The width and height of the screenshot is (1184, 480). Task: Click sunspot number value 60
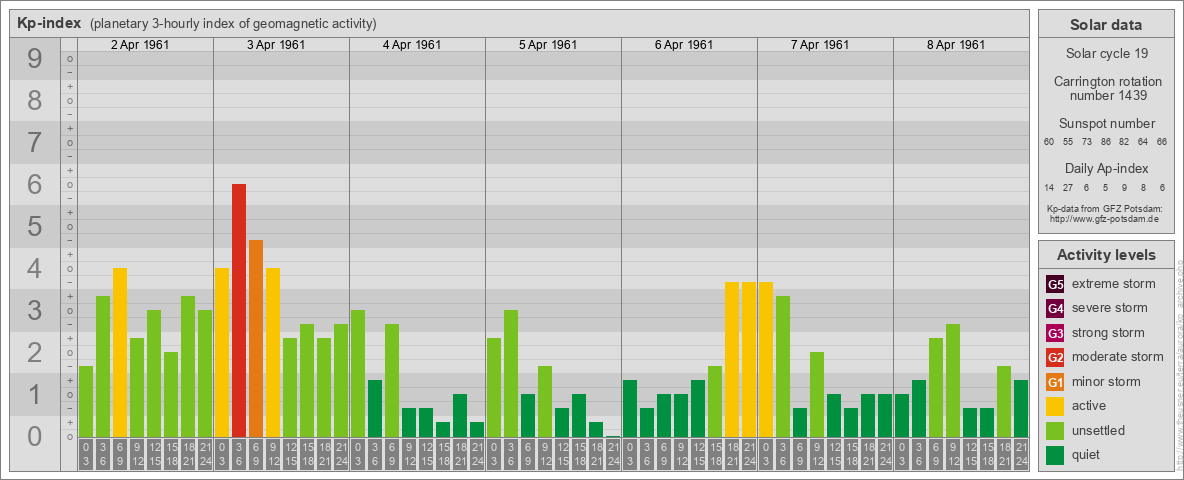pos(1049,142)
